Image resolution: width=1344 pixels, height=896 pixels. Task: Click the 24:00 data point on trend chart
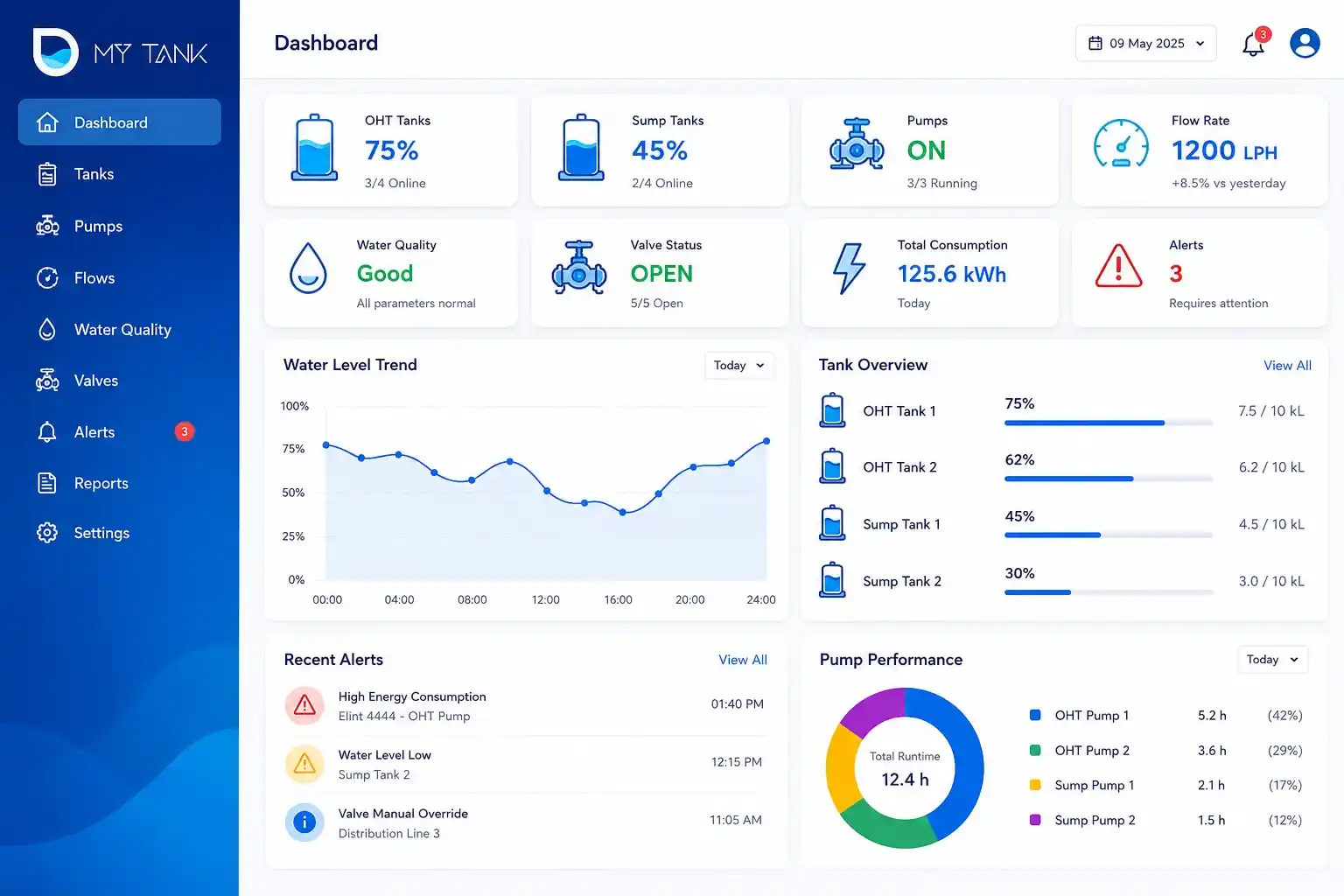pos(766,441)
